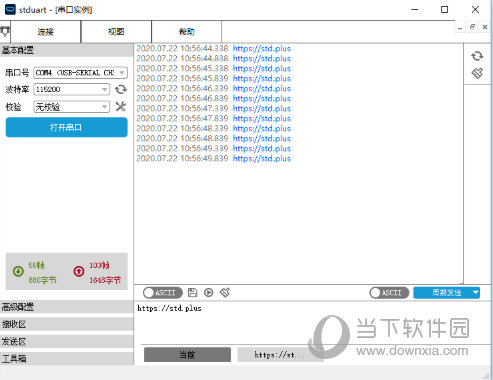Click the blue 打开串口 button
The height and width of the screenshot is (380, 493).
click(x=66, y=127)
